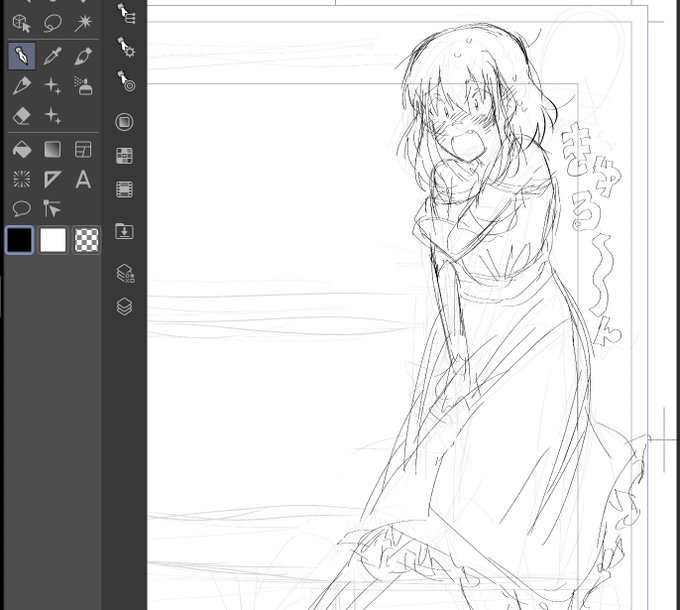The height and width of the screenshot is (610, 680).
Task: Open the film strip palette icon
Action: (x=124, y=189)
